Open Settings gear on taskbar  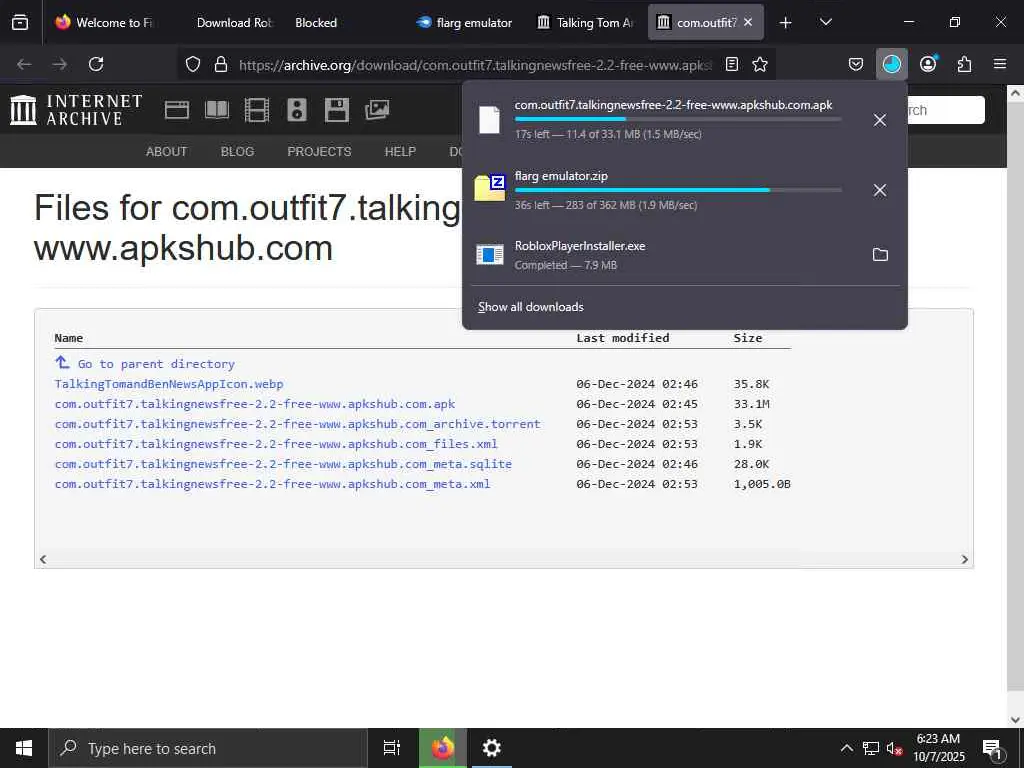[x=491, y=748]
